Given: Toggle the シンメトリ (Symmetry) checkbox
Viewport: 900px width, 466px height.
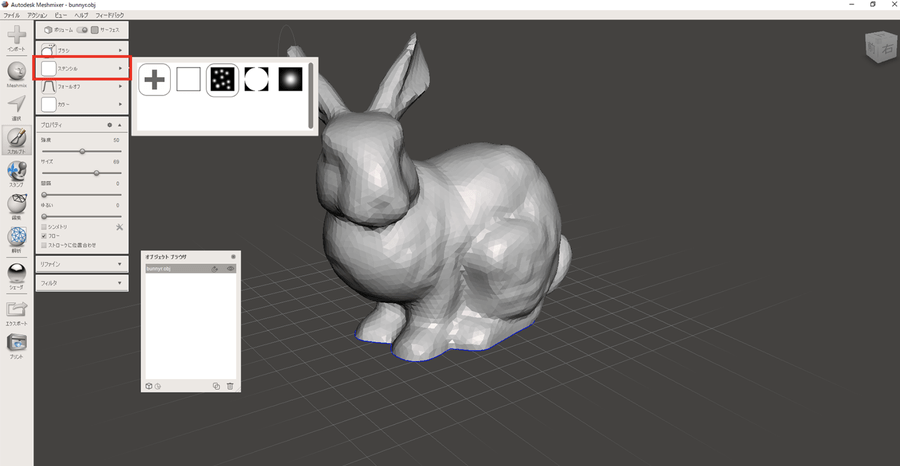Looking at the screenshot, I should click(x=43, y=227).
